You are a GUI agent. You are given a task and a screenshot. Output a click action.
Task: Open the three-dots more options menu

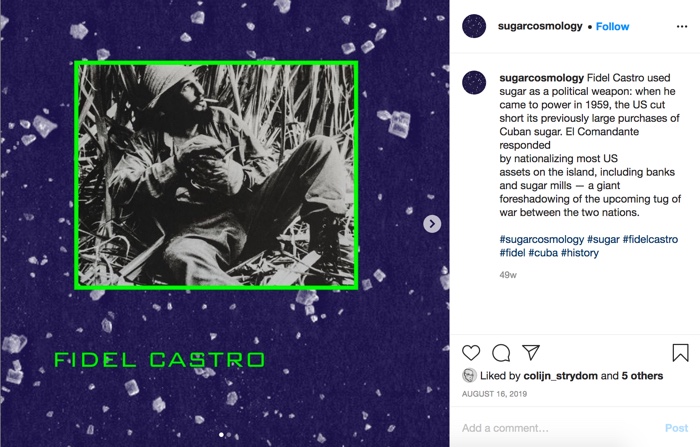(x=682, y=27)
